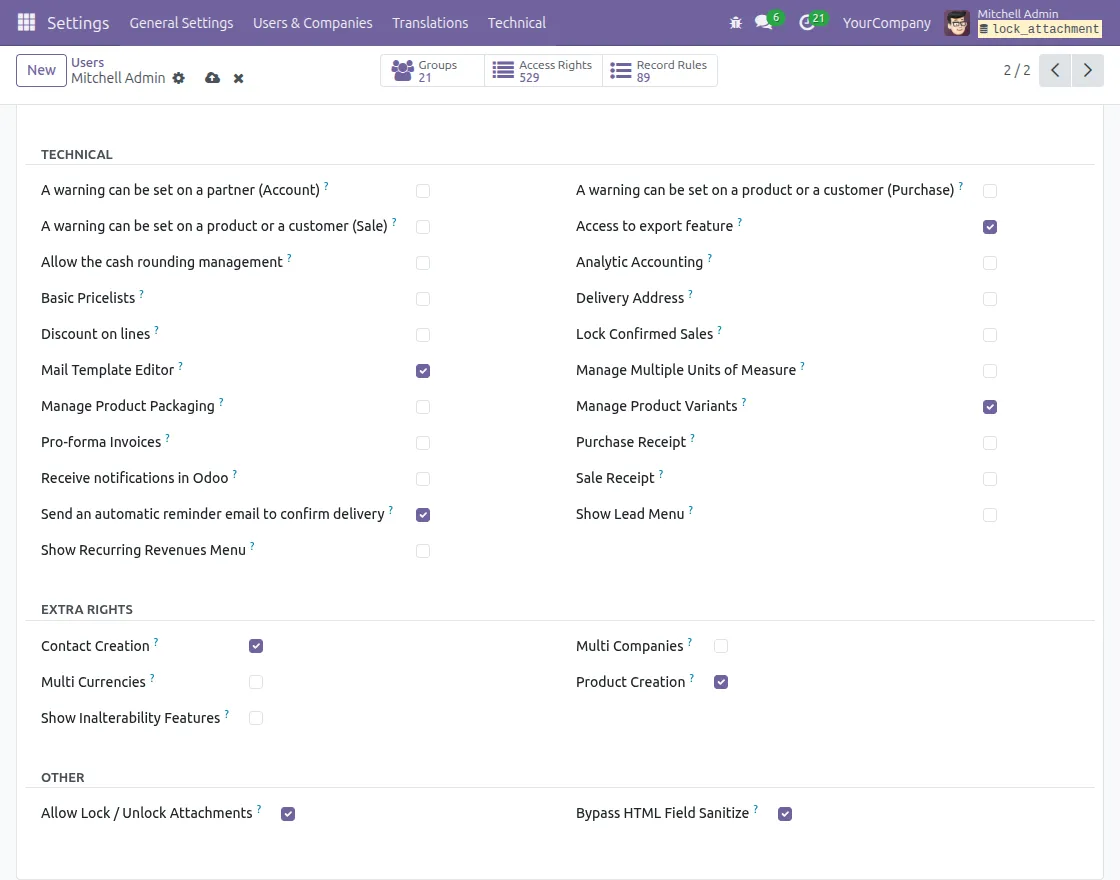1120x880 pixels.
Task: Open the Groups 21 stat button
Action: (432, 71)
